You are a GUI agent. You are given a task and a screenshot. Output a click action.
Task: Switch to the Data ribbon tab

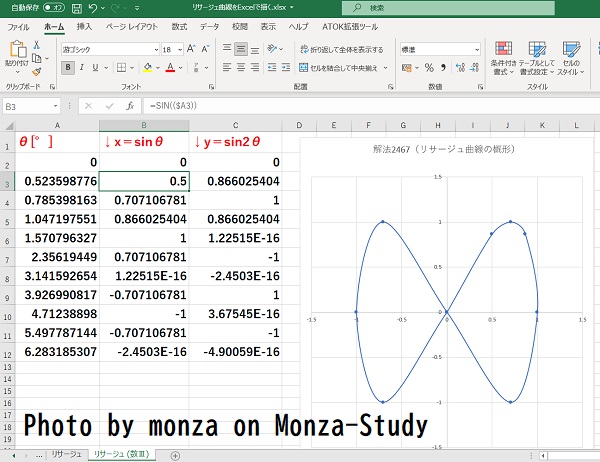coord(210,26)
